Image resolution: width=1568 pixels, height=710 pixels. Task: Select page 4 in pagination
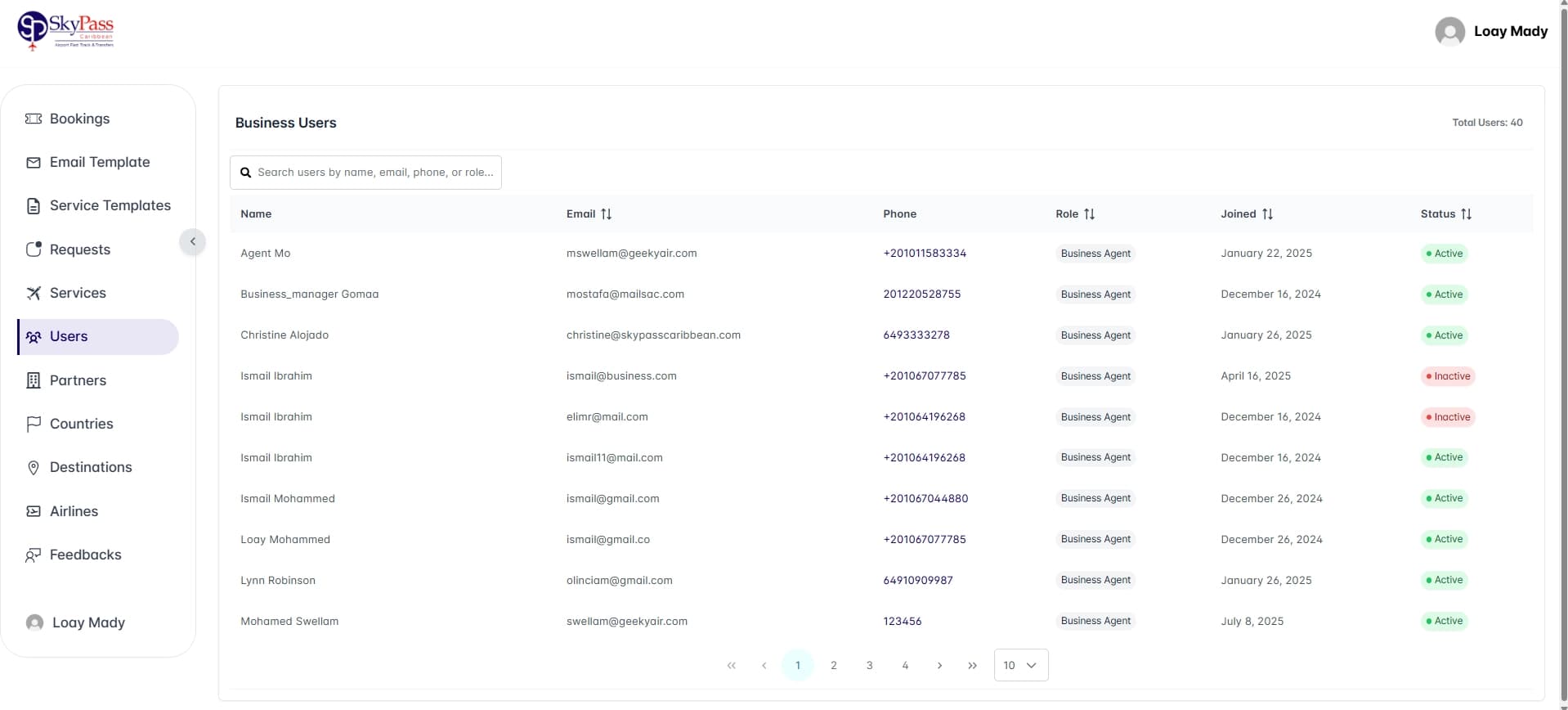(x=905, y=666)
